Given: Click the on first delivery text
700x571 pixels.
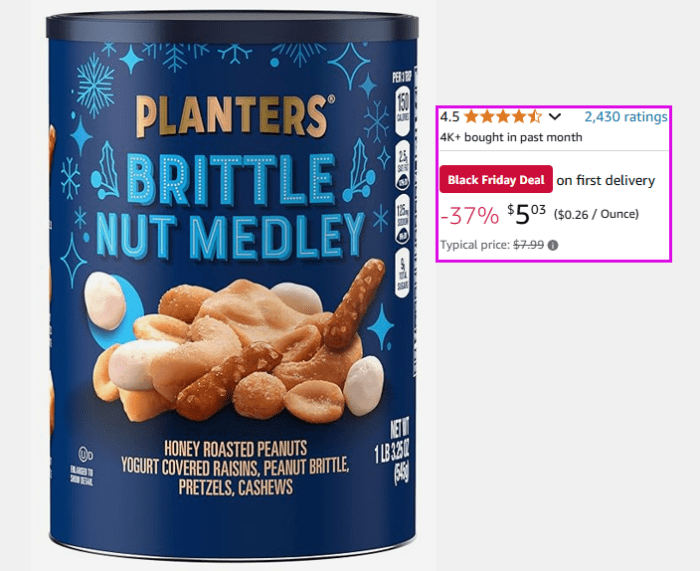Looking at the screenshot, I should pos(606,180).
